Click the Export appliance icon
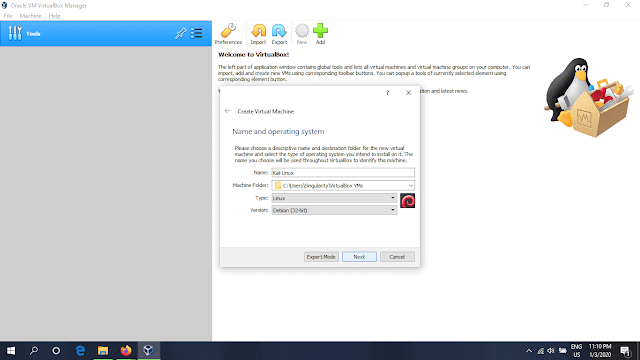Viewport: 640px width, 360px height. click(279, 34)
